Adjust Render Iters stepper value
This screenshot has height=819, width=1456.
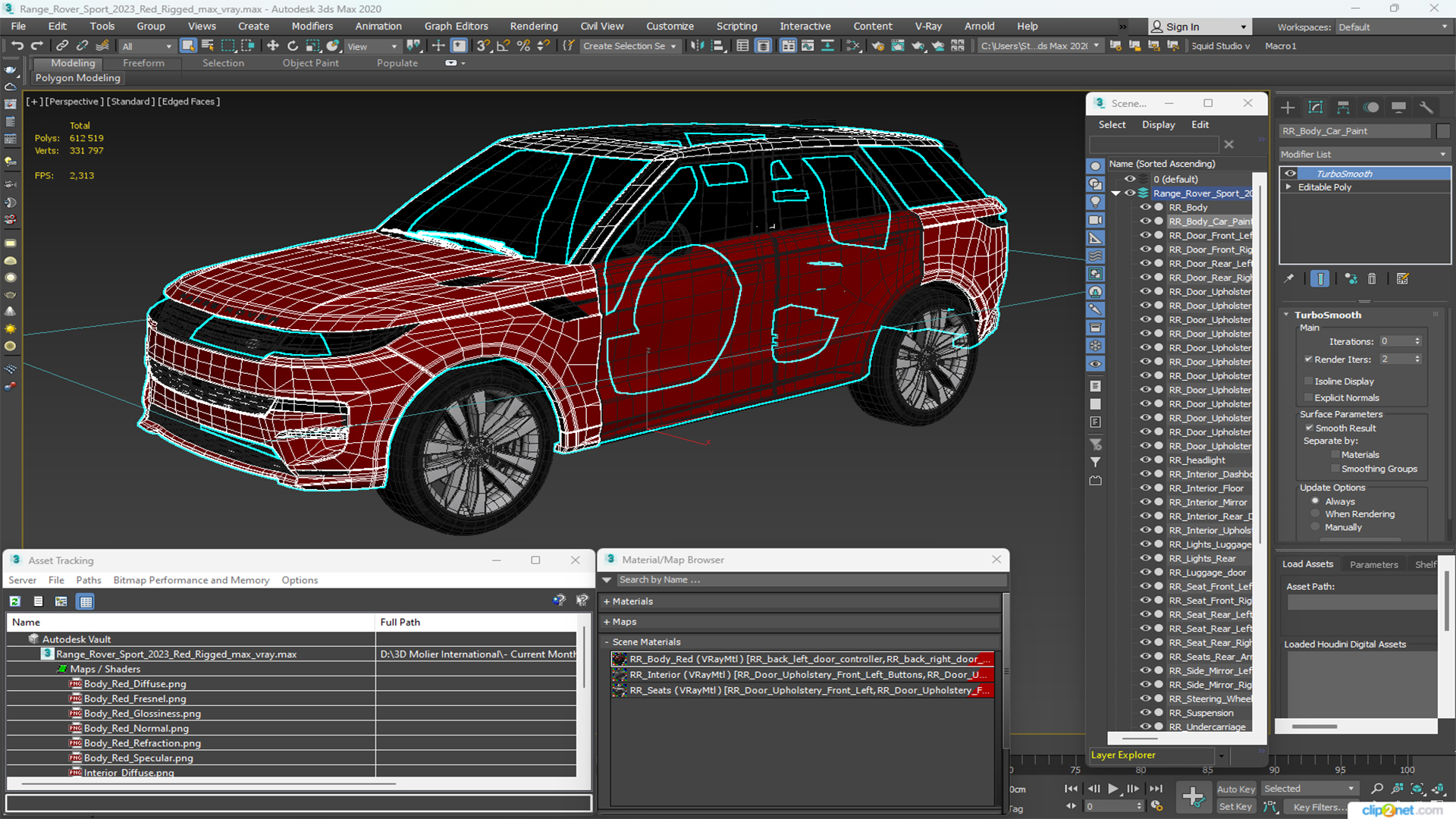coord(1419,358)
